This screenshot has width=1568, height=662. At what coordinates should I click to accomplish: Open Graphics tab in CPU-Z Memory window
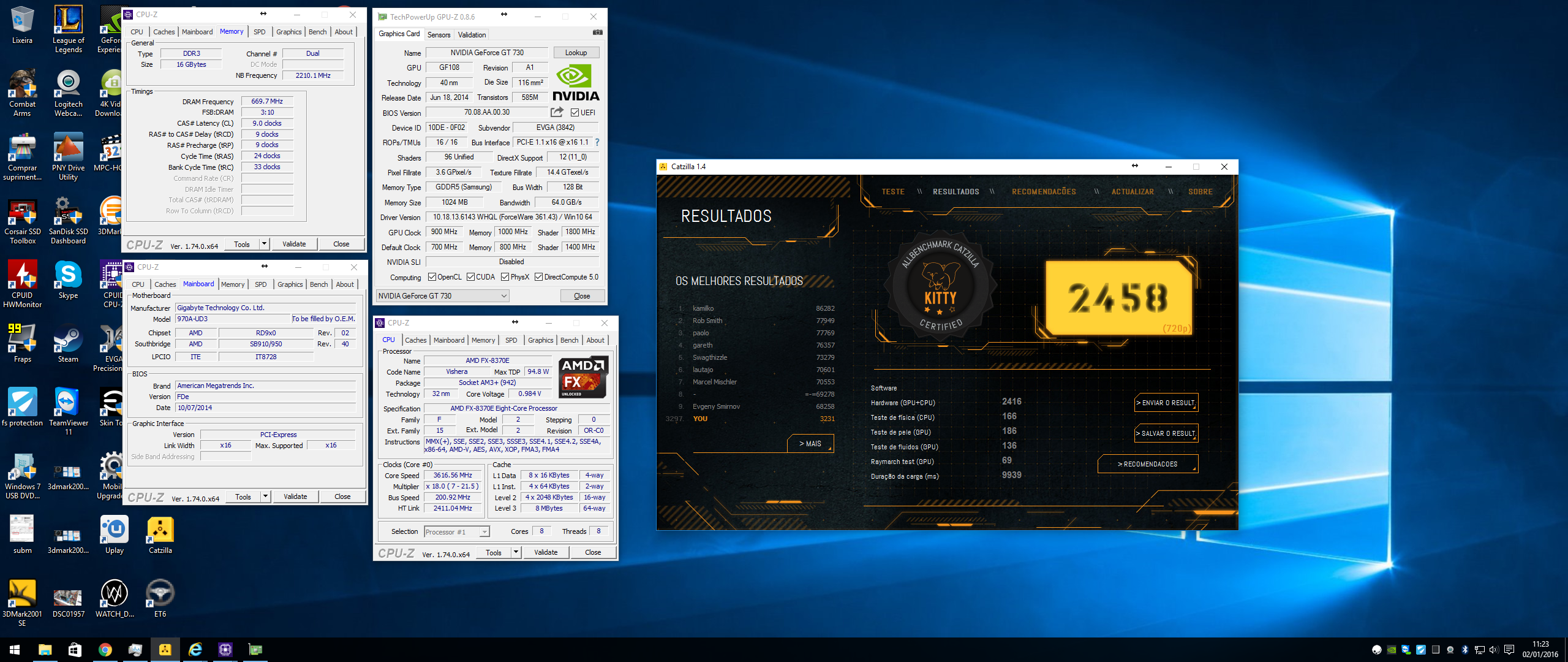[288, 32]
